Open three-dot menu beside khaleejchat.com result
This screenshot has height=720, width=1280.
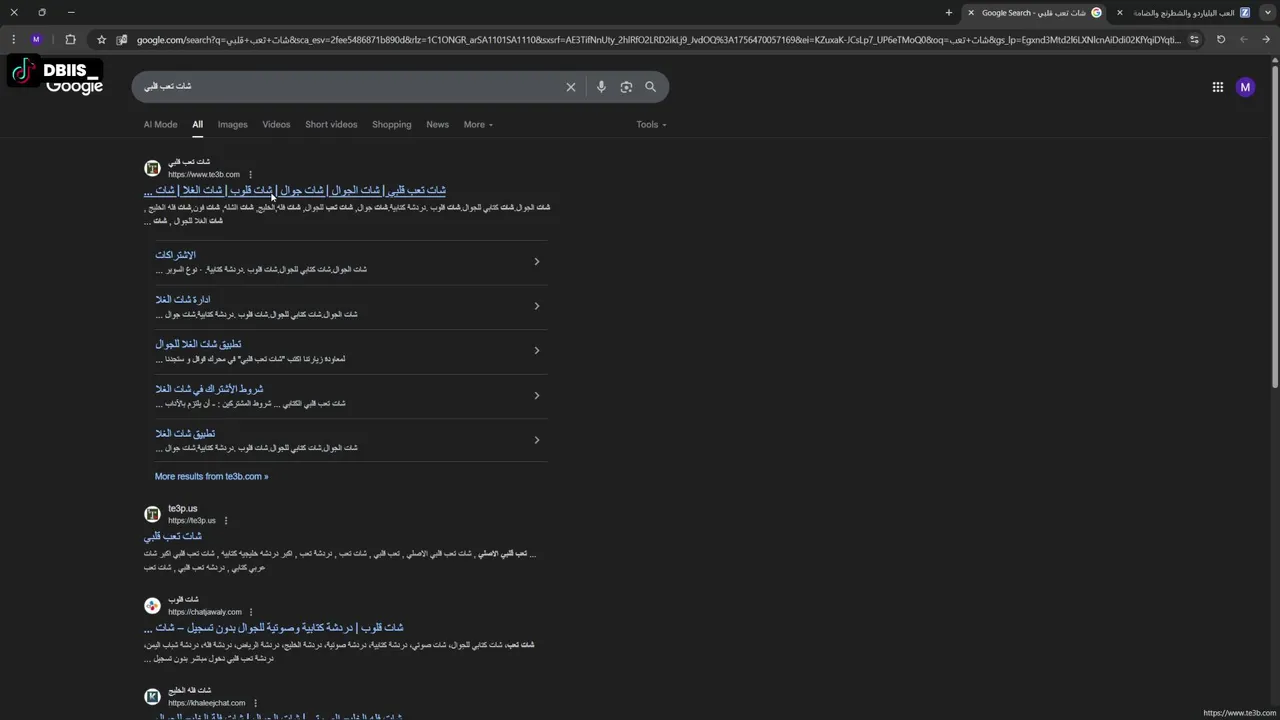tap(255, 703)
